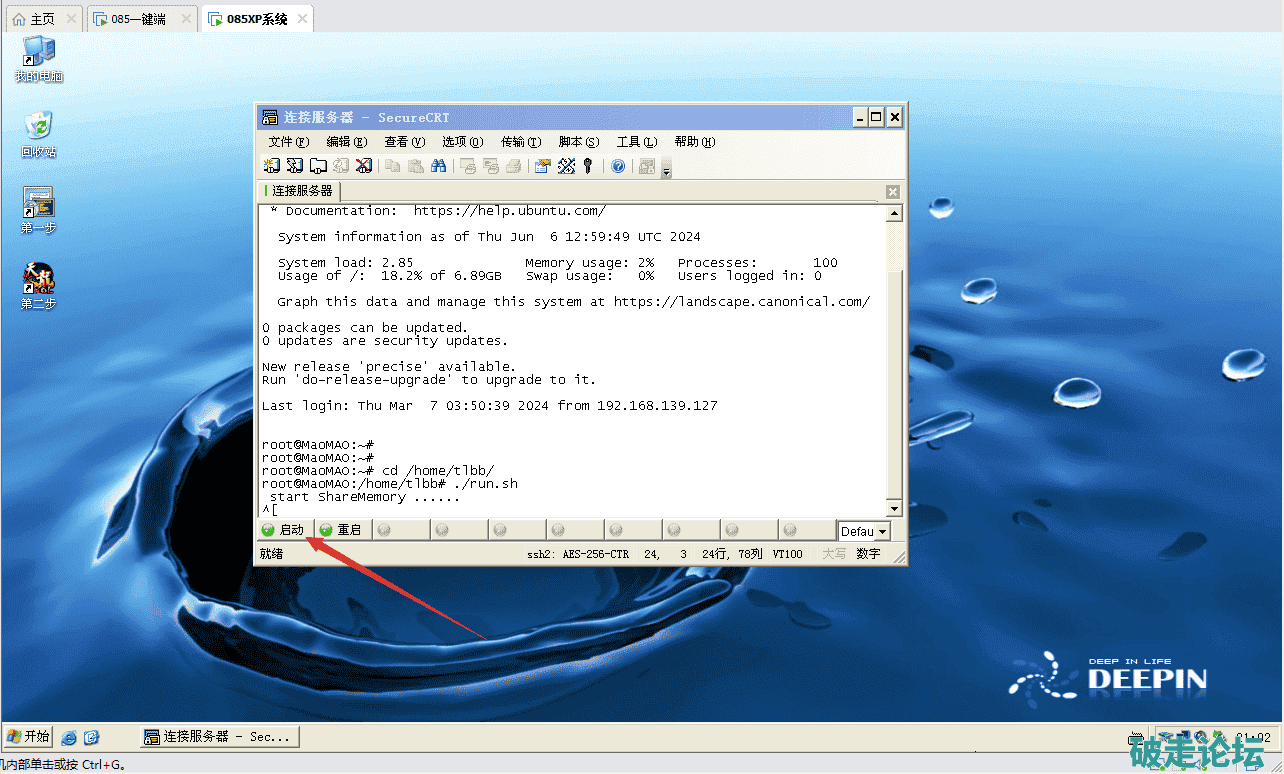Image resolution: width=1284 pixels, height=774 pixels.
Task: Open the Default button bar dropdown
Action: (x=881, y=532)
